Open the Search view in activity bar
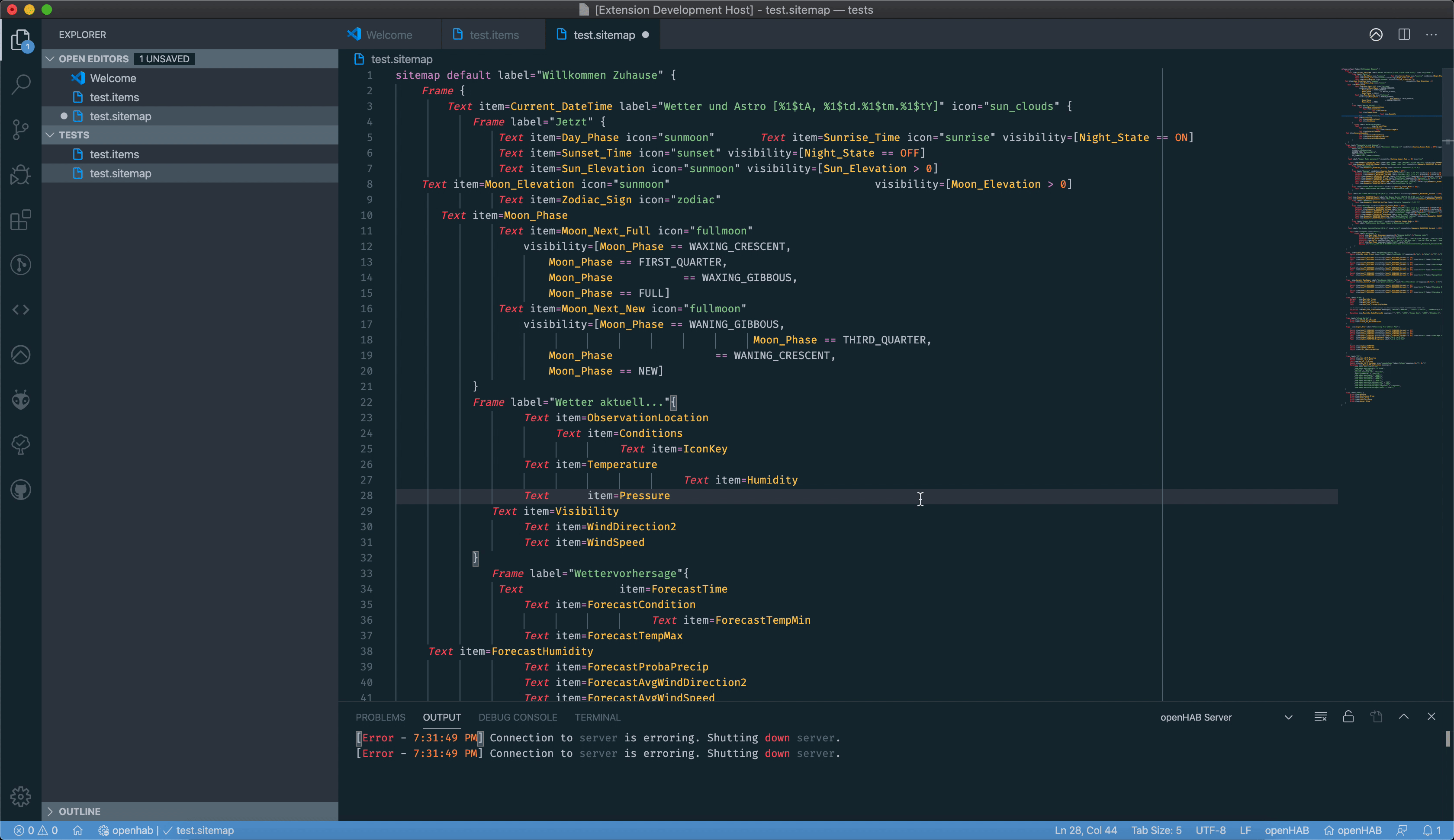 tap(21, 84)
